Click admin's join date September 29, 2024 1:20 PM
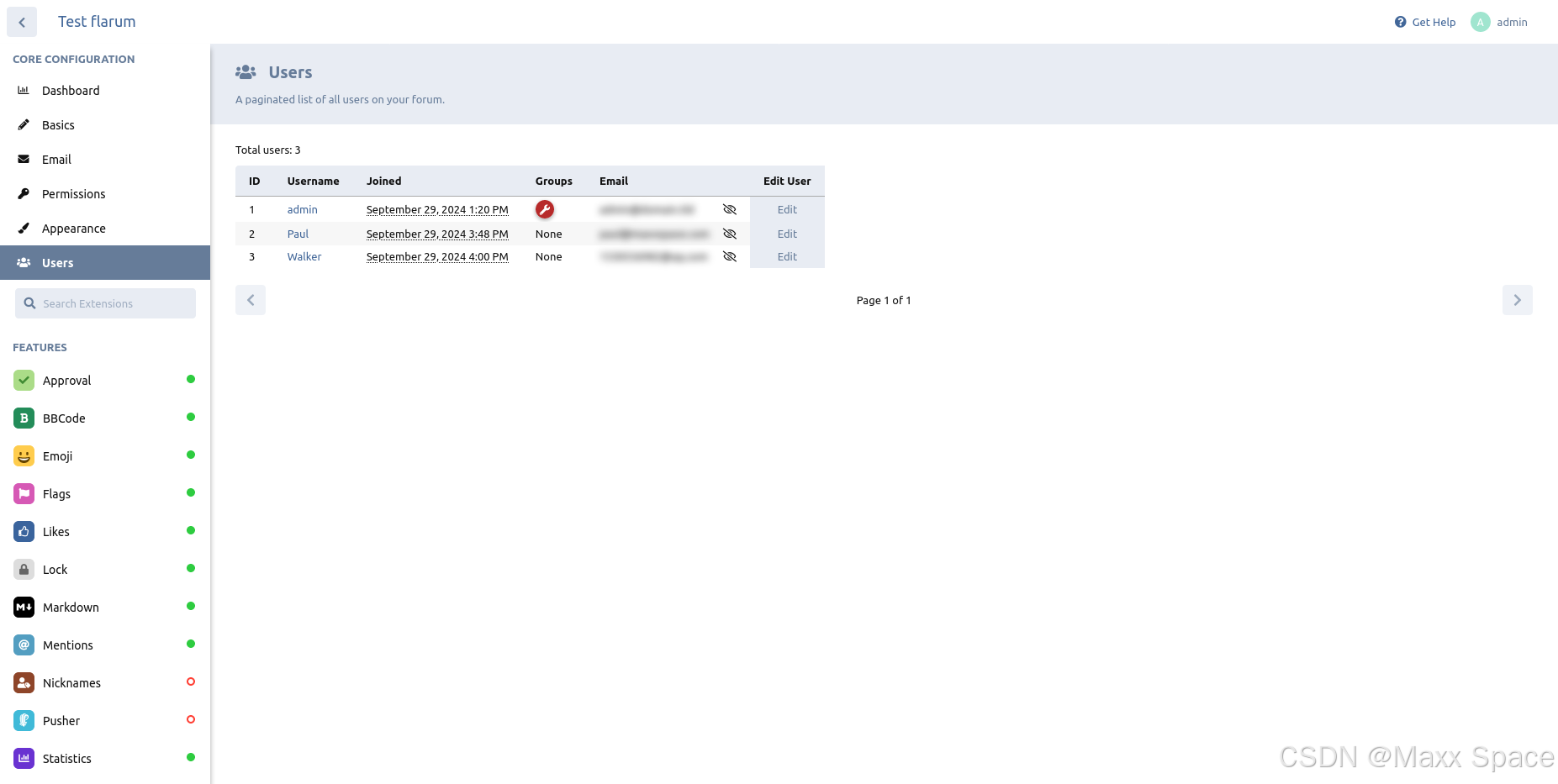1558x784 pixels. (x=437, y=210)
